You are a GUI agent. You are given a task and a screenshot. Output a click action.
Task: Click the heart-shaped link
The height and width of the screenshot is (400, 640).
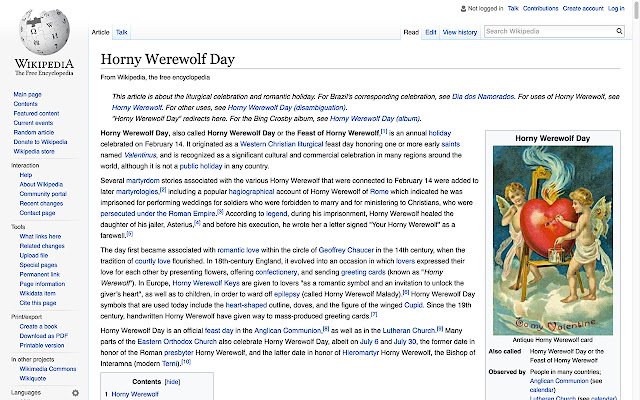[x=246, y=305]
